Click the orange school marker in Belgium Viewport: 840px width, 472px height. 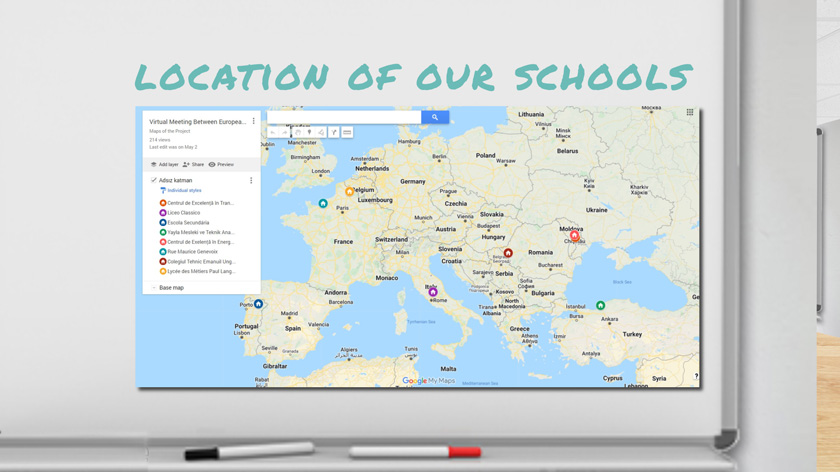coord(349,191)
